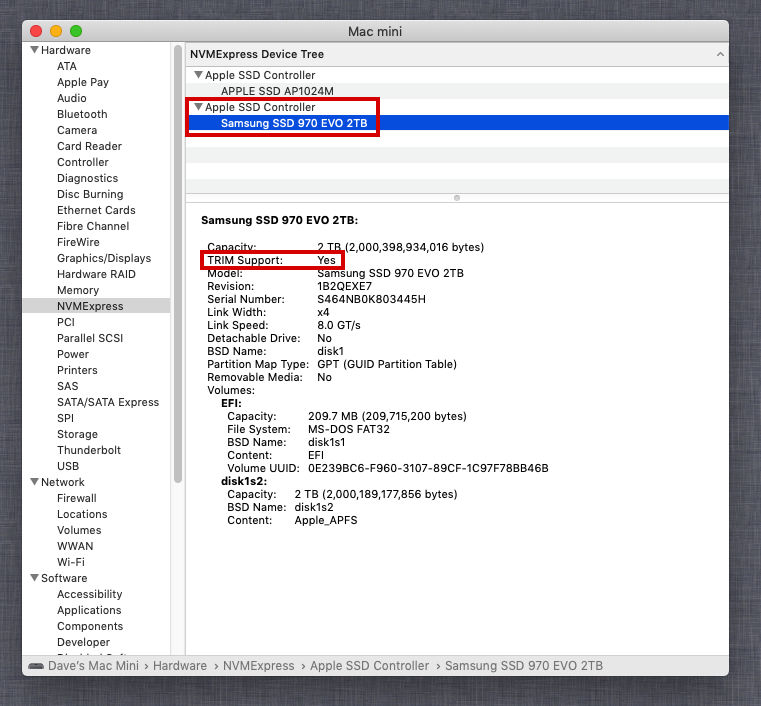Select Samsung SSD 970 EVO 2TB row
Viewport: 761px width, 706px height.
click(x=457, y=123)
